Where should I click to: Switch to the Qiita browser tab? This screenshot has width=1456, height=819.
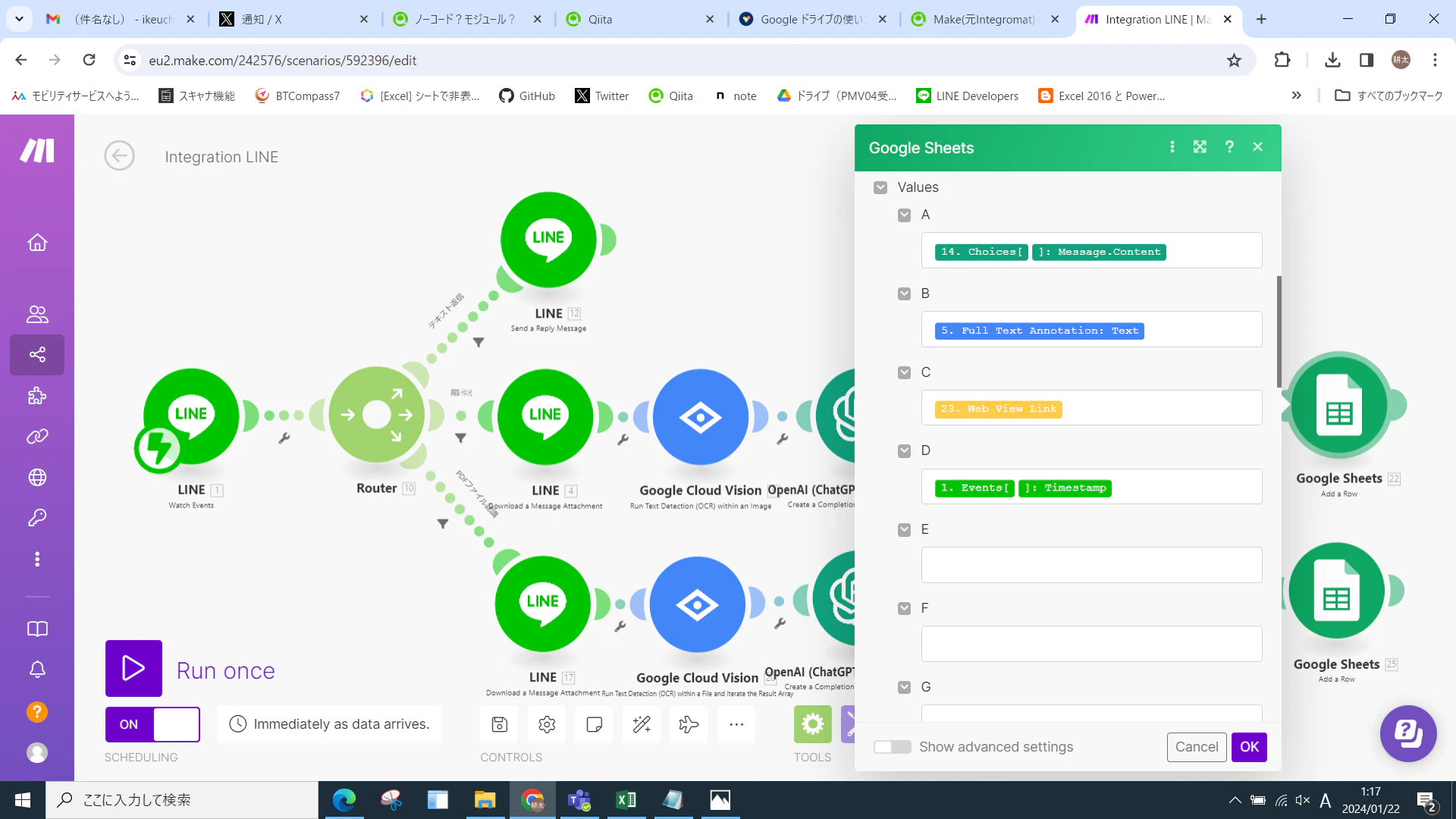[x=641, y=19]
